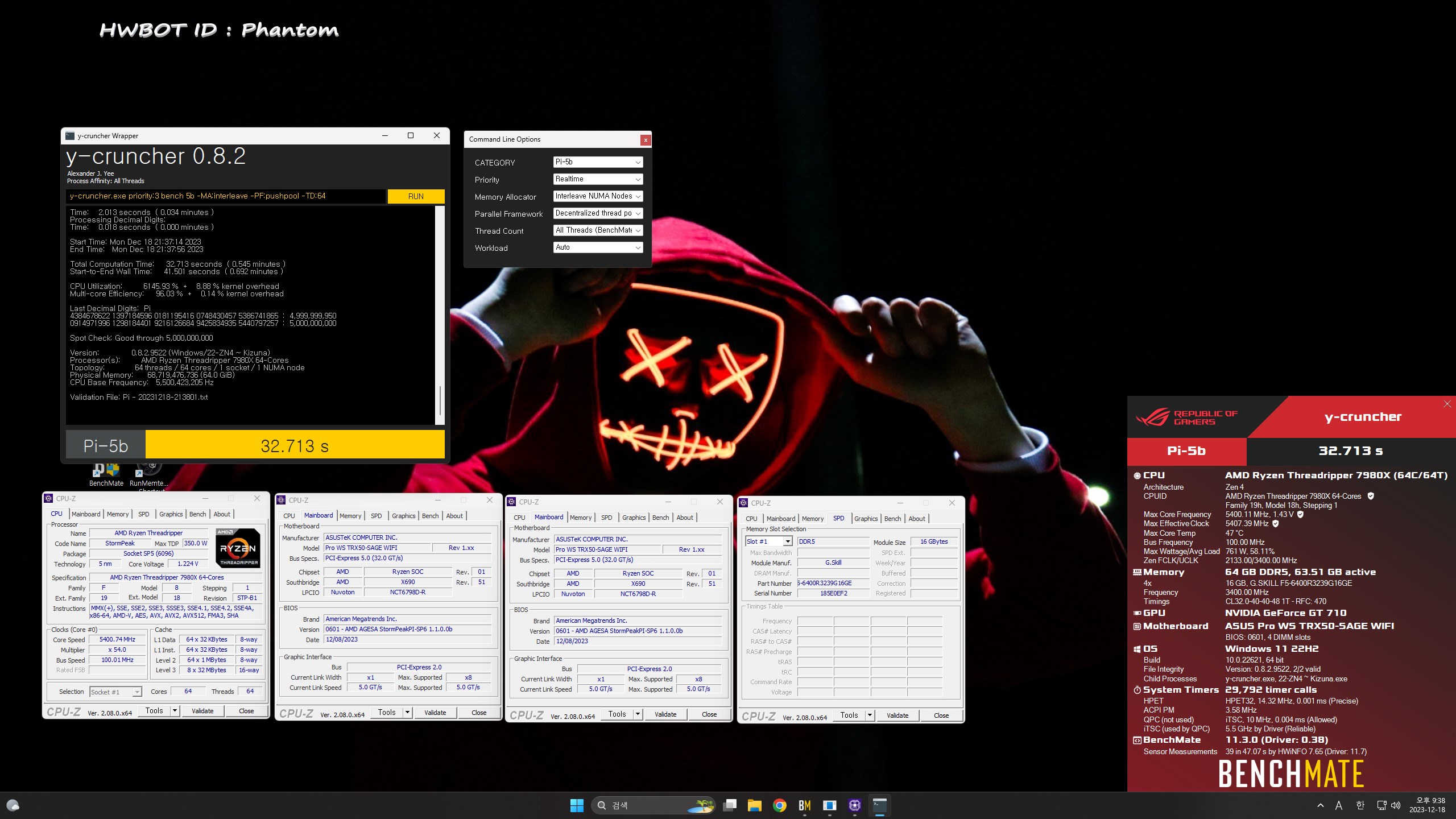Switch to BenchMate via BM taskbar icon
Image resolution: width=1456 pixels, height=819 pixels.
805,805
